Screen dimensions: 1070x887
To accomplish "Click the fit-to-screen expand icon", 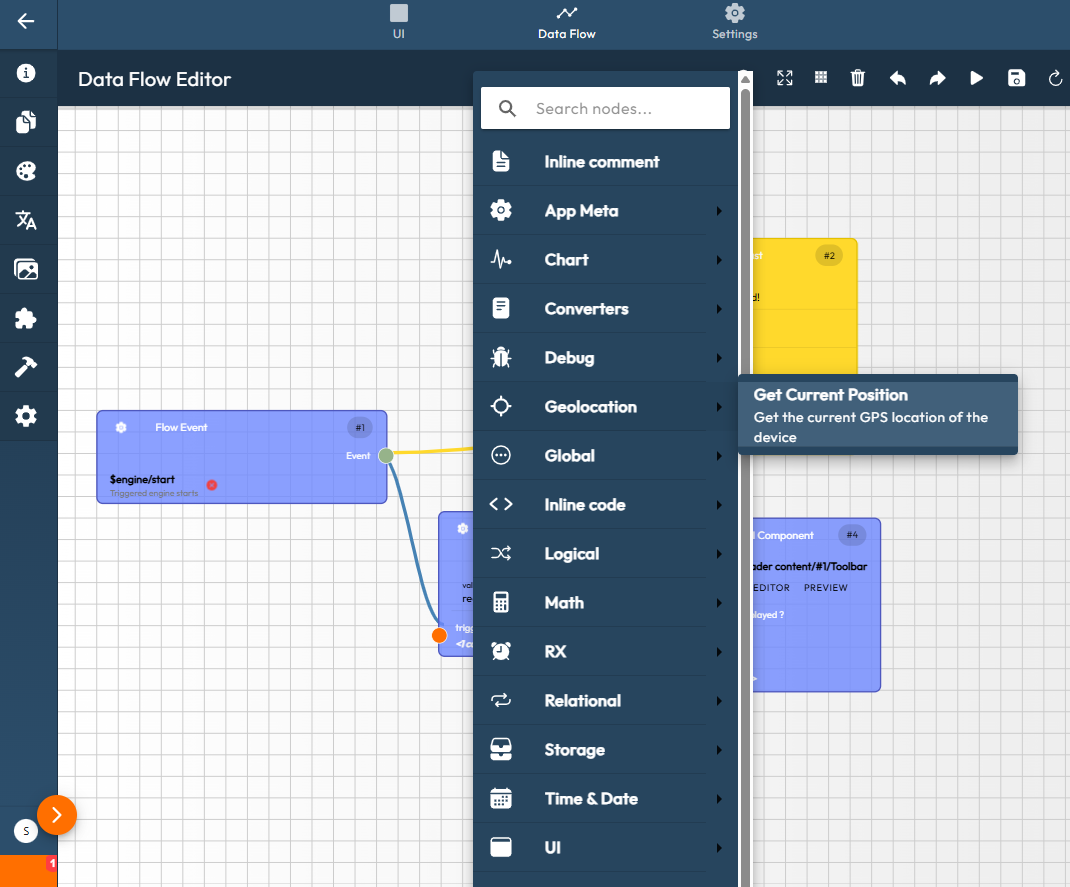I will pos(785,78).
